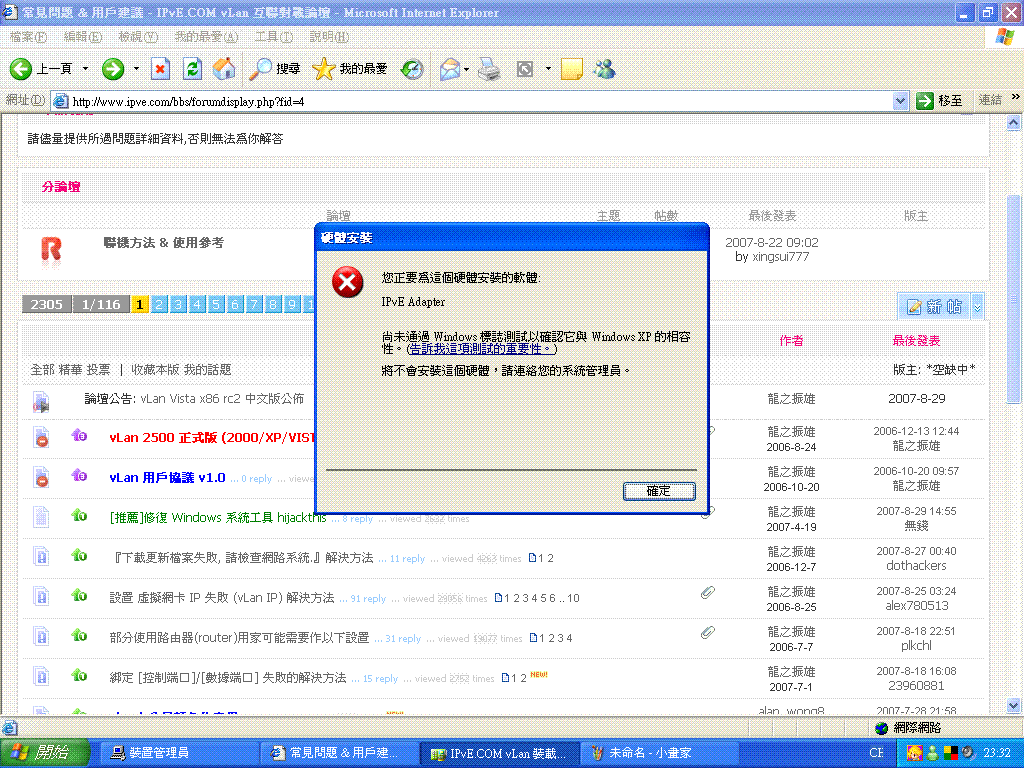The image size is (1024, 768).
Task: Open the 我的最愛 Favorites menu
Action: tap(206, 37)
